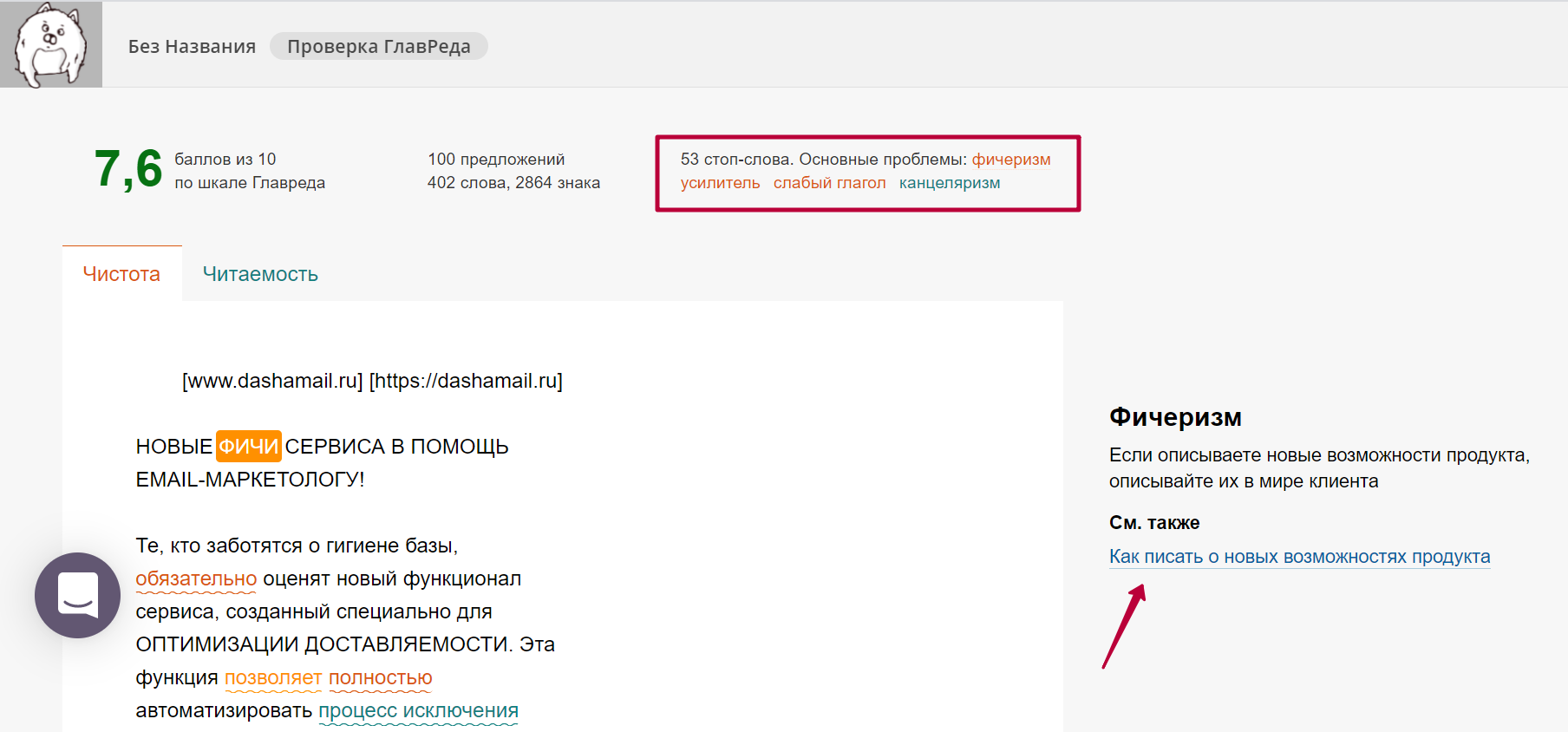
Task: Click the score «7,6»
Action: coord(128,169)
